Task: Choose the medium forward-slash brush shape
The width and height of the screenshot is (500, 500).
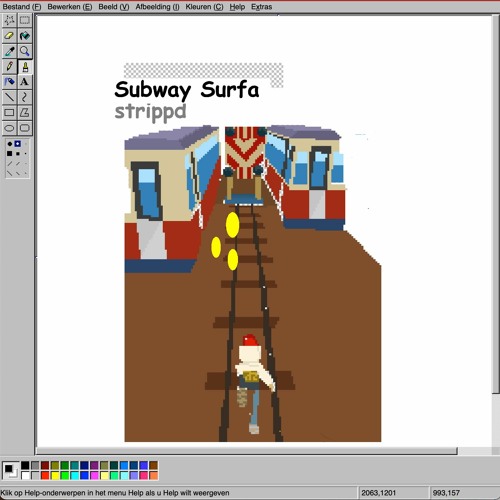Action: 18,163
